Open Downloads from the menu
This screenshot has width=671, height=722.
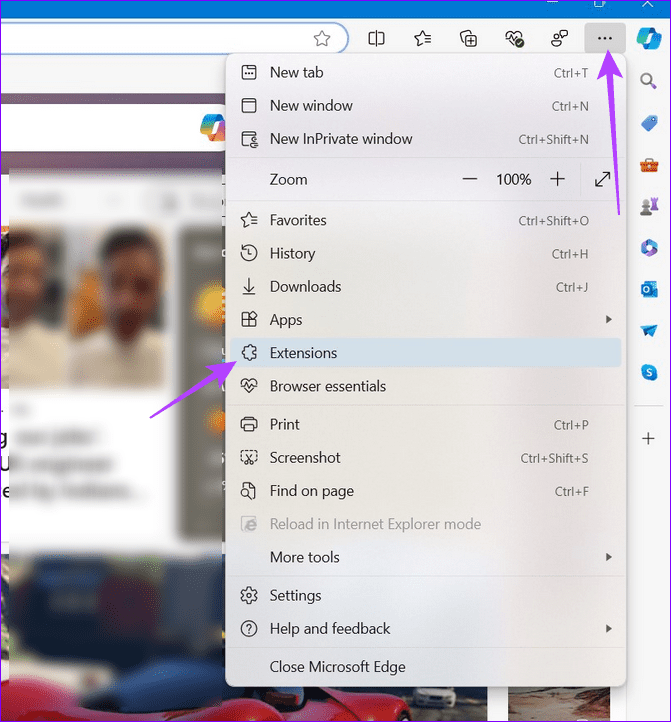tap(426, 287)
